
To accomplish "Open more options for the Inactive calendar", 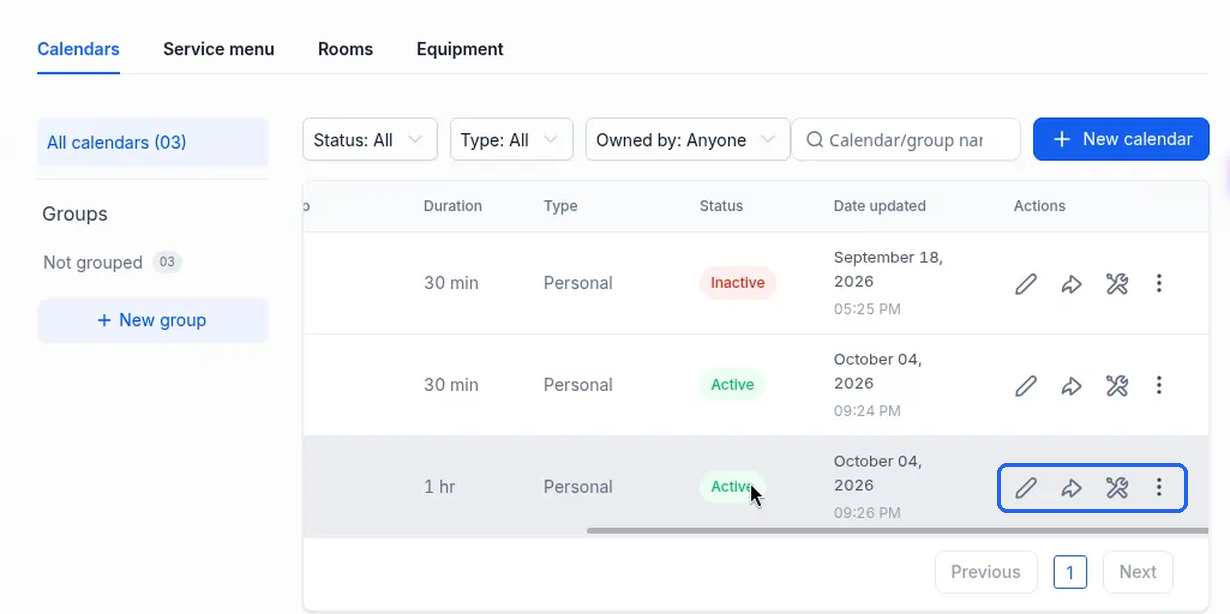I will tap(1159, 284).
